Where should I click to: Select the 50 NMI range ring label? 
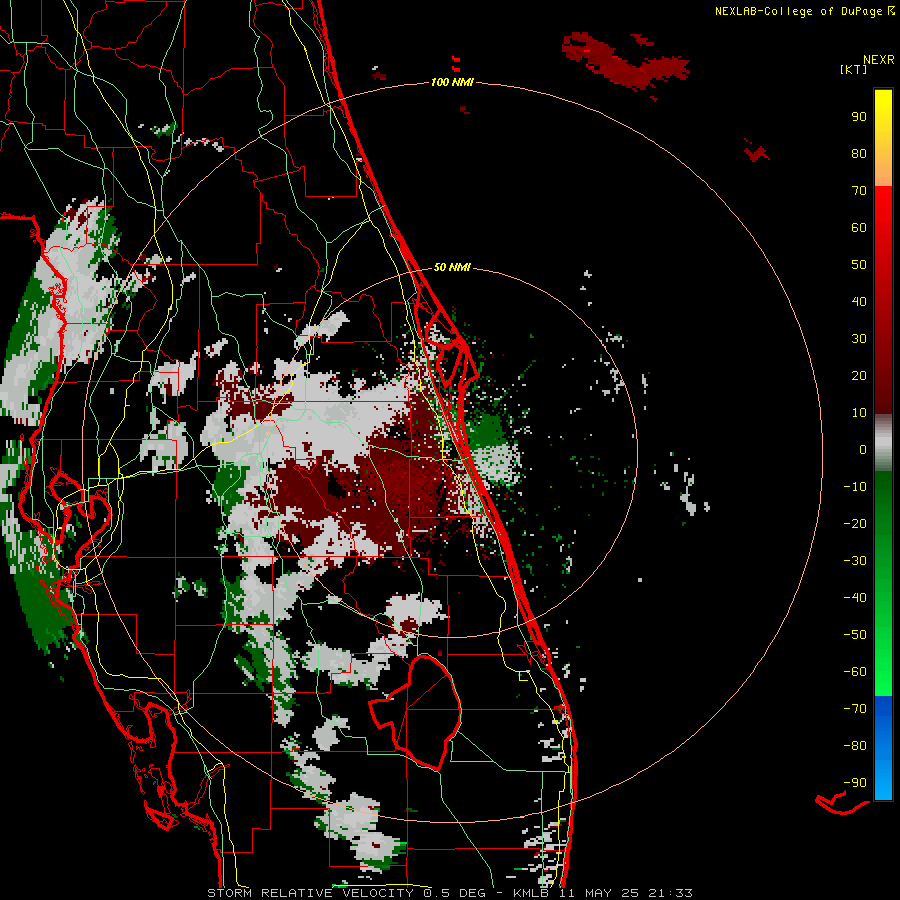pos(452,267)
